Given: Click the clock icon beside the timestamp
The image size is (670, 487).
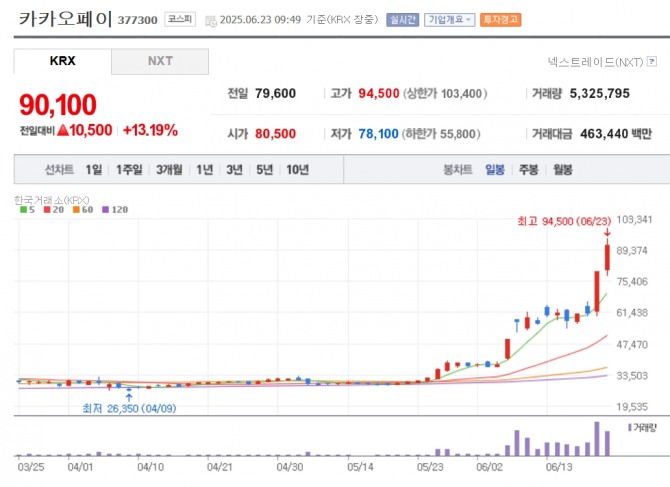Looking at the screenshot, I should [211, 21].
